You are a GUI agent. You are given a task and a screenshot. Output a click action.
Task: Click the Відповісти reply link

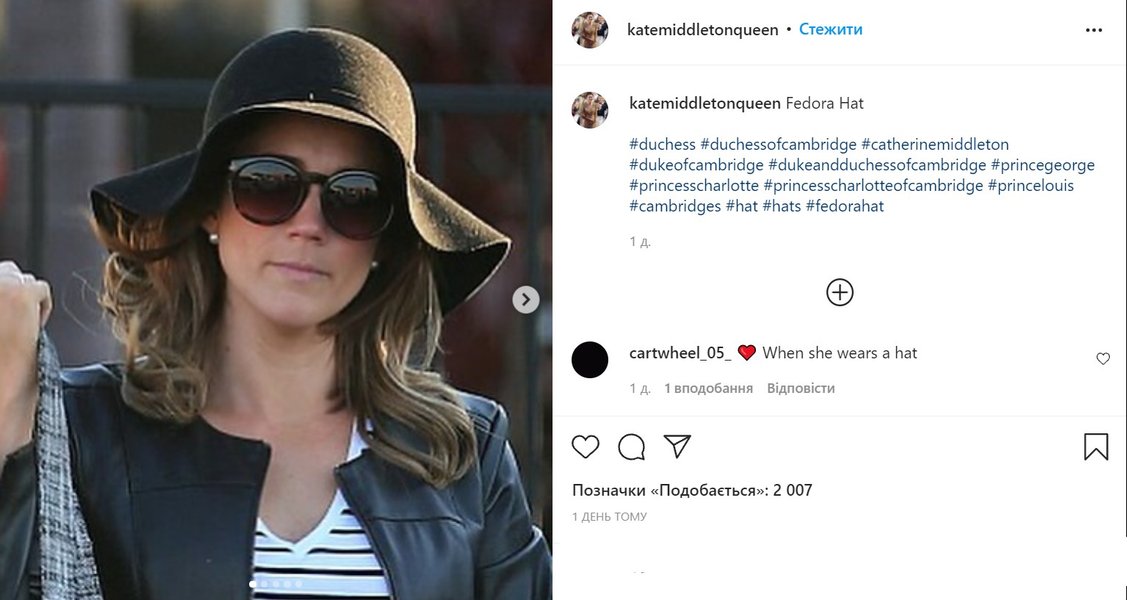coord(800,388)
